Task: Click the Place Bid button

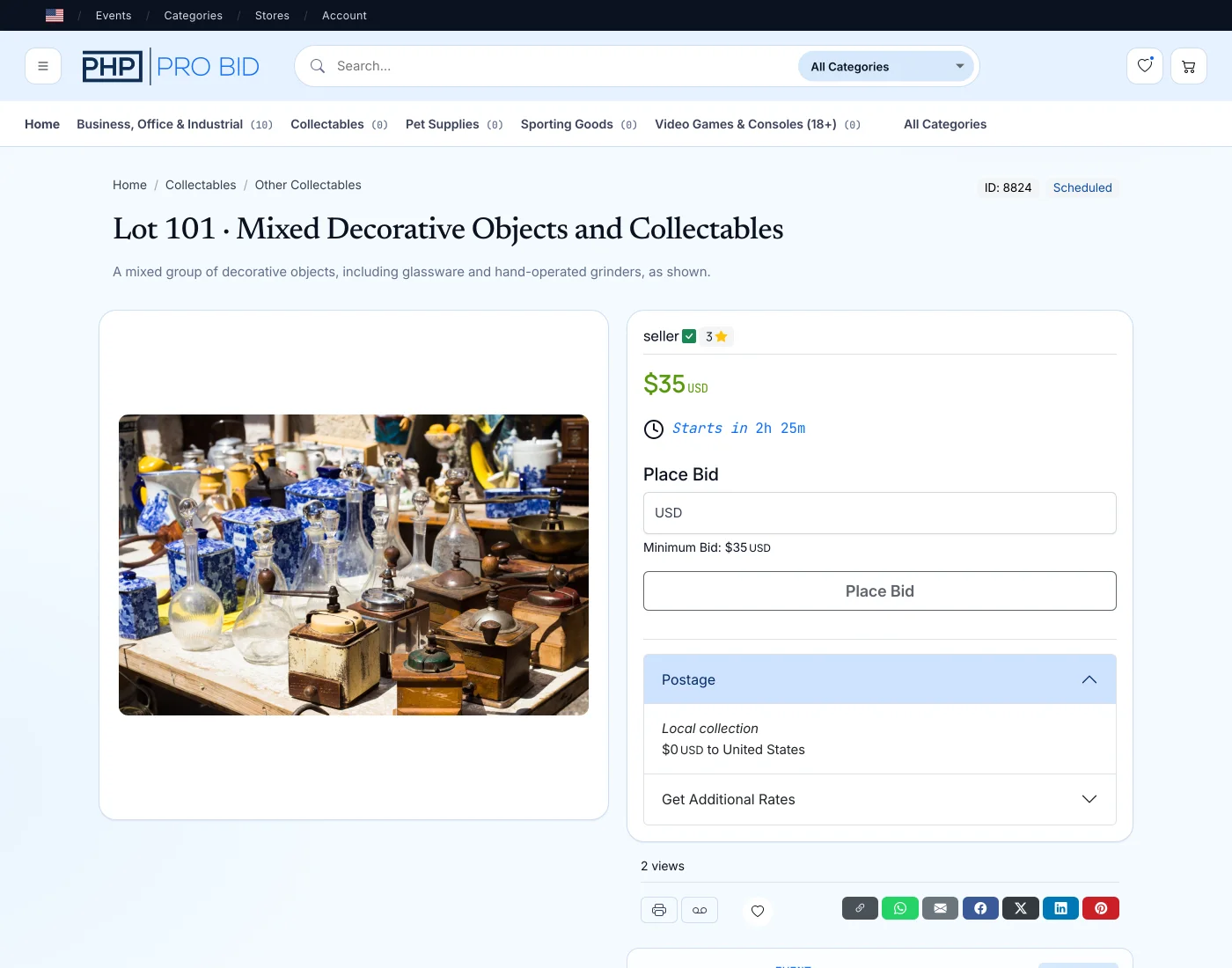Action: pyautogui.click(x=880, y=591)
